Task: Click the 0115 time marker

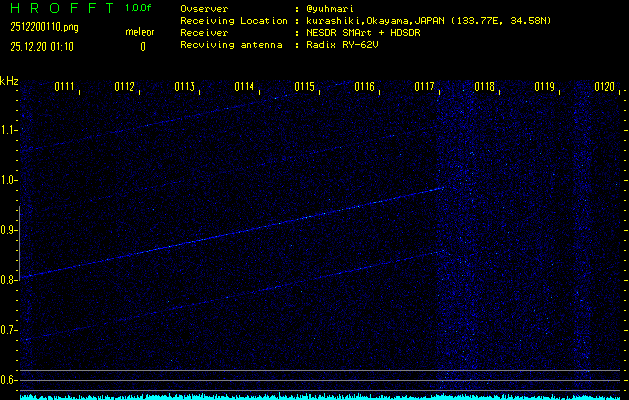Action: click(x=304, y=87)
